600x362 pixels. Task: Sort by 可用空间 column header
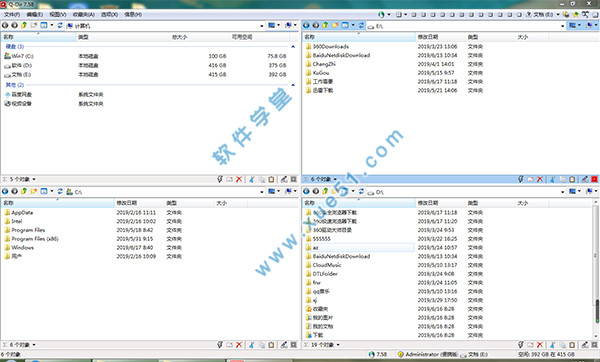tap(242, 37)
